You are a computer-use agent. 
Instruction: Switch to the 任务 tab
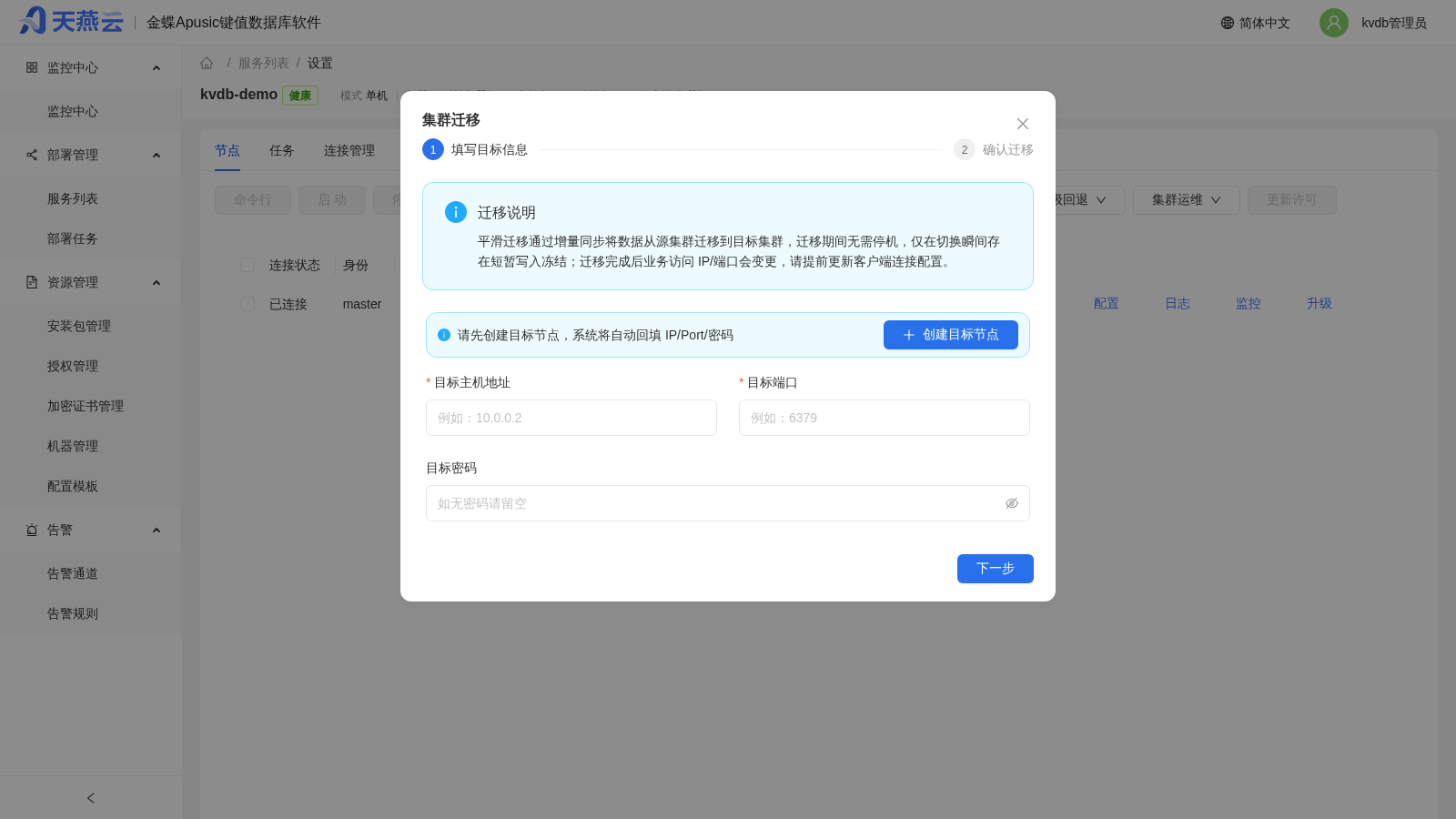click(x=282, y=150)
